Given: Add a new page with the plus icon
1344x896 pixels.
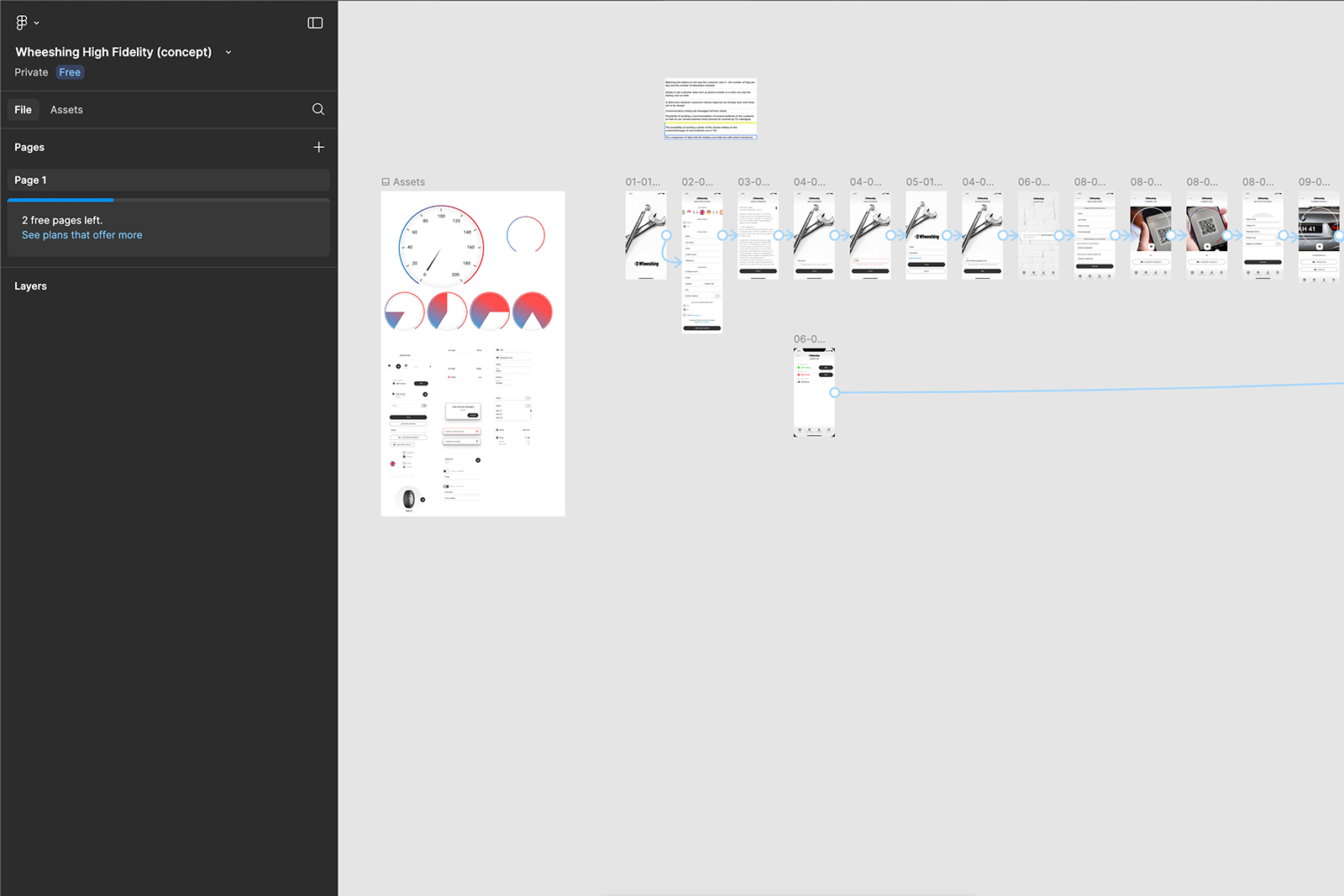Looking at the screenshot, I should (318, 147).
